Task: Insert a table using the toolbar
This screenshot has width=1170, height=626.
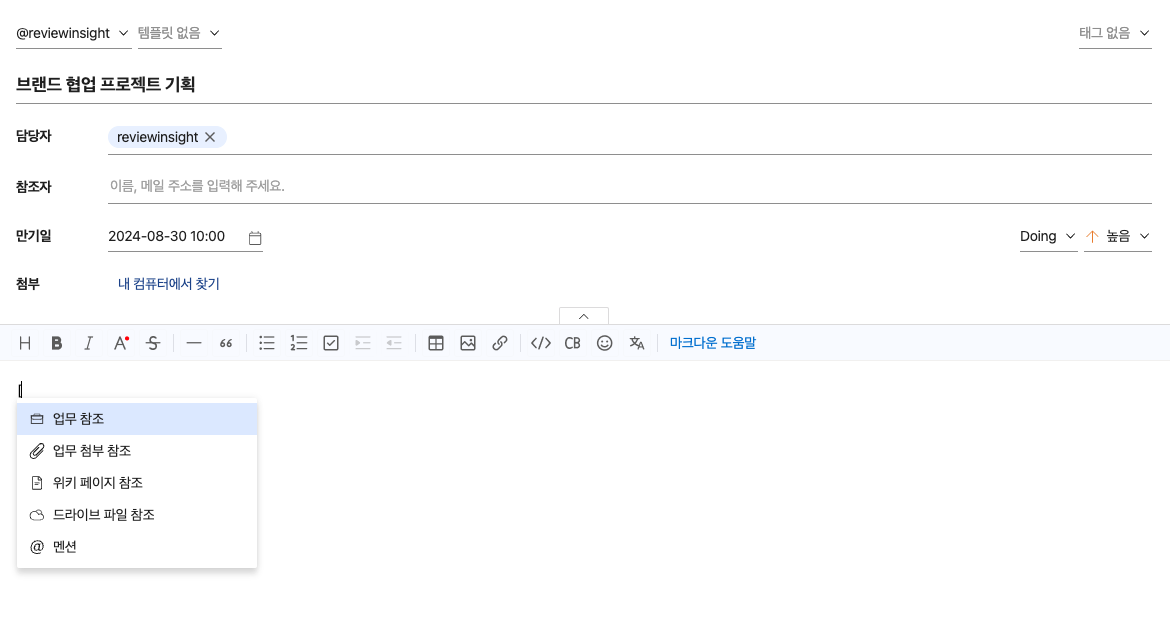Action: pyautogui.click(x=436, y=343)
